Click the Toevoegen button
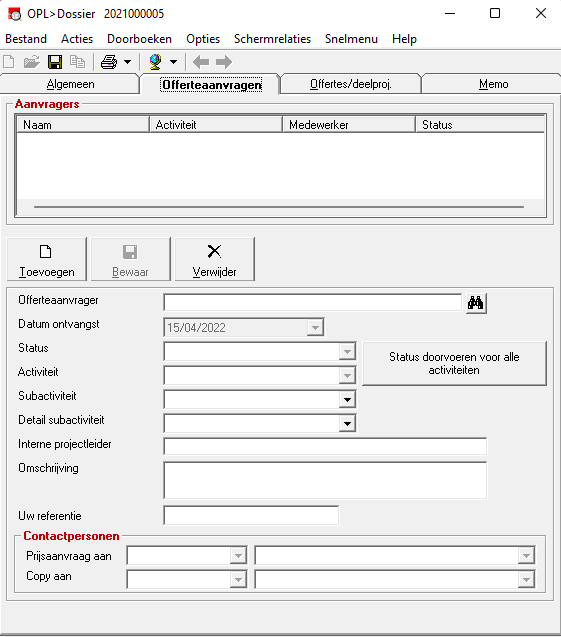 click(x=47, y=259)
